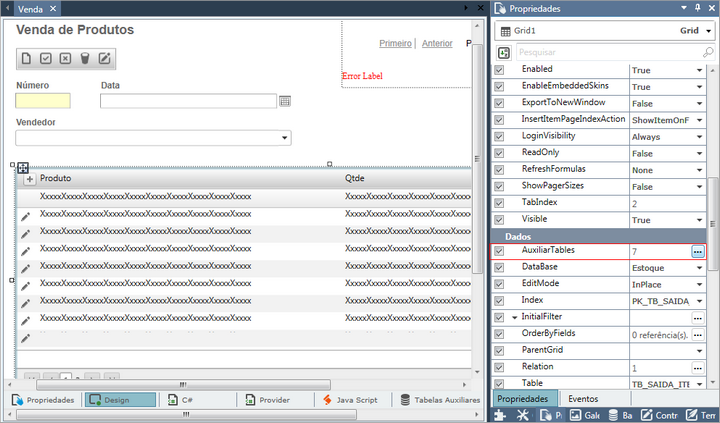Click the Anterior navigation link
This screenshot has width=720, height=423.
pyautogui.click(x=437, y=44)
